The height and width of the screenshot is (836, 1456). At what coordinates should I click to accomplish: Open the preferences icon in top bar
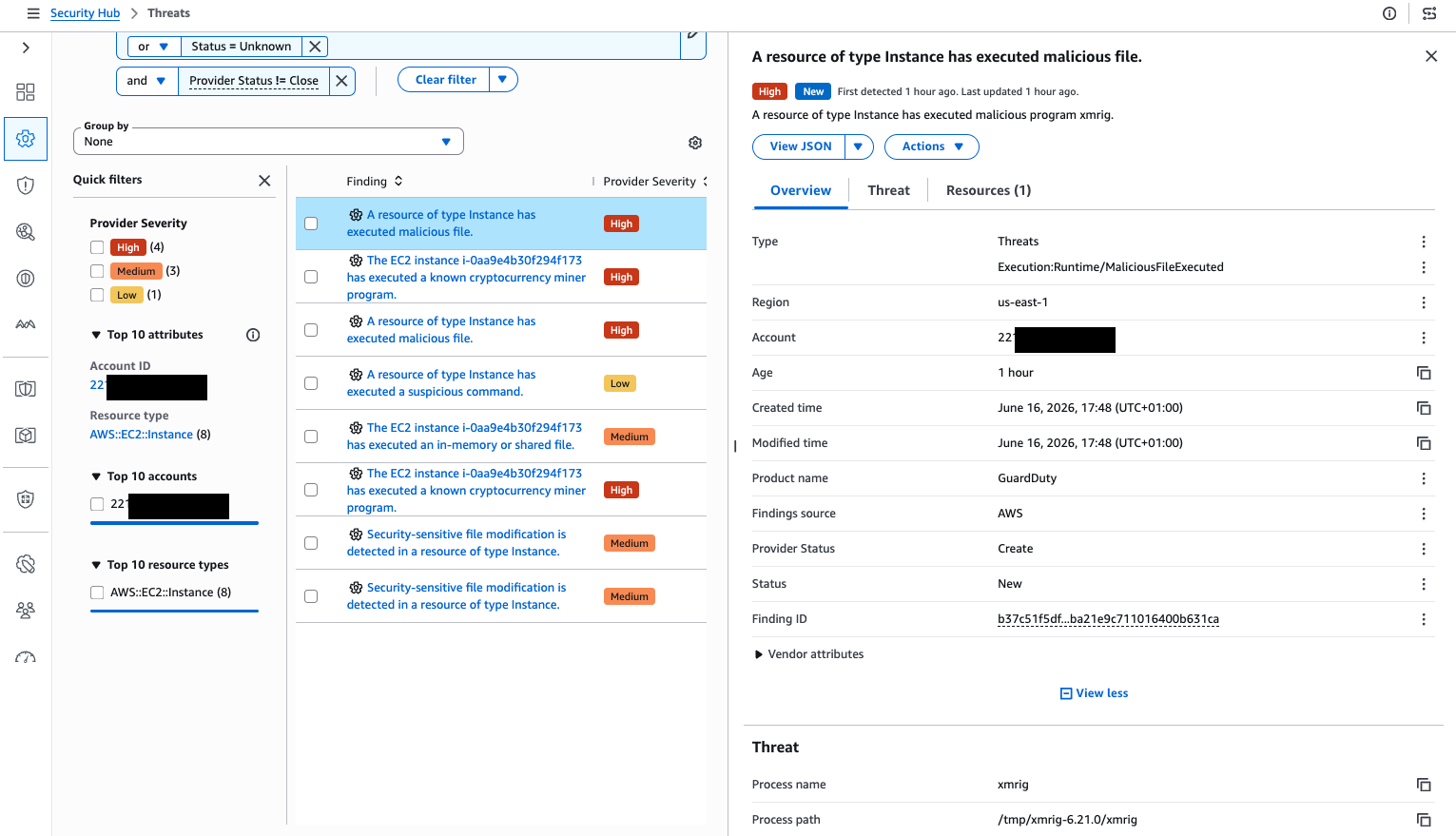tap(1429, 13)
